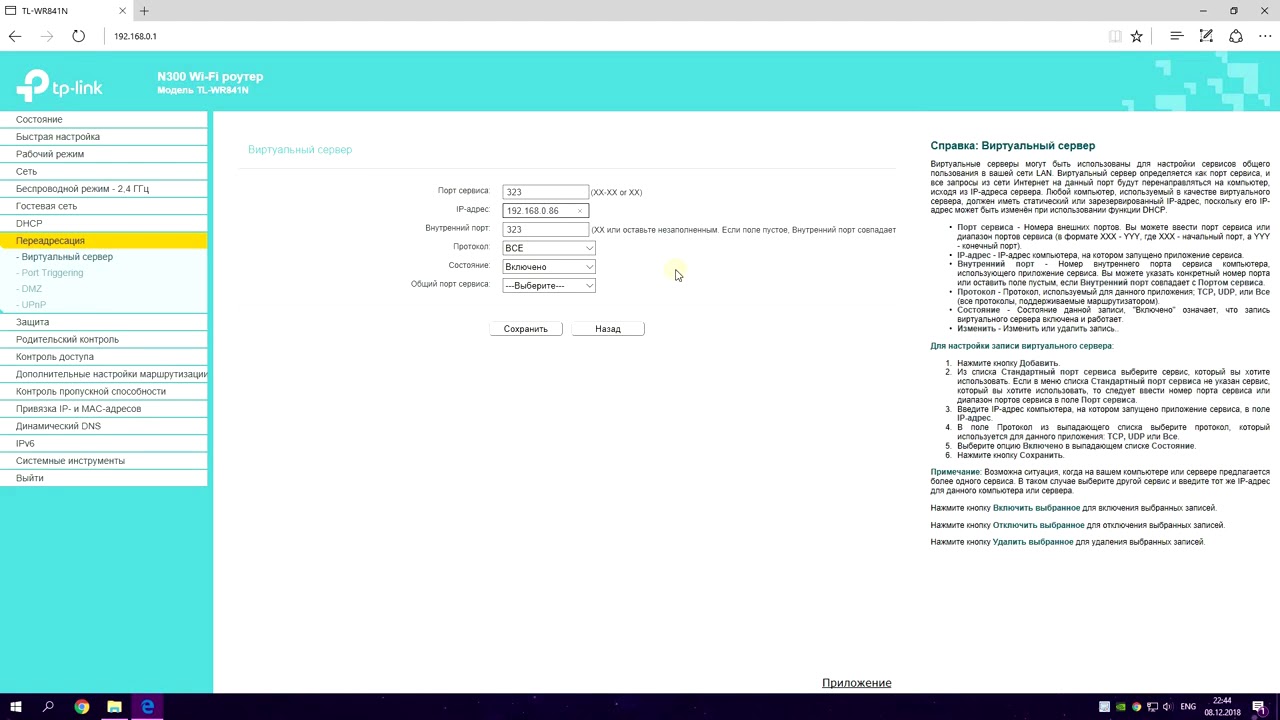This screenshot has width=1280, height=720.
Task: Open the Edge Hub panel icon
Action: click(1176, 36)
